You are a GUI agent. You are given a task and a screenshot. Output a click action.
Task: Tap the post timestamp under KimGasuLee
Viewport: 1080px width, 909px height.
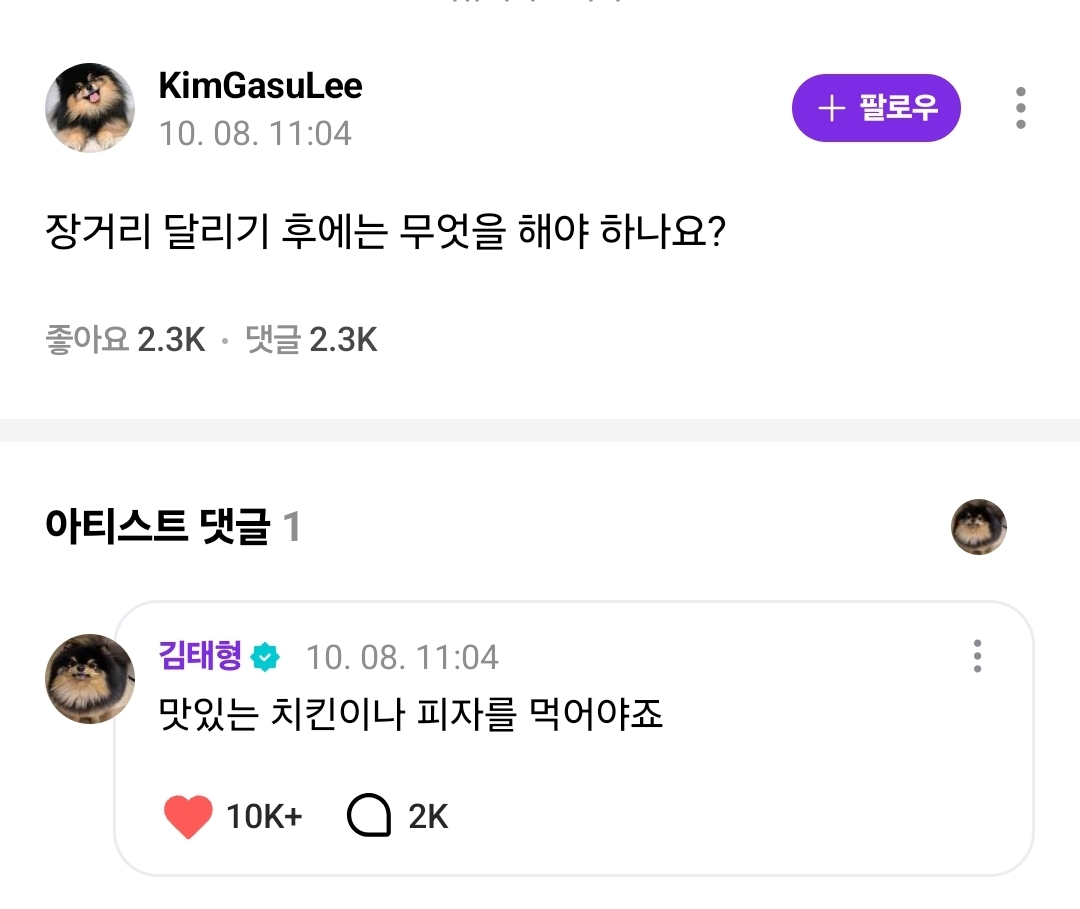(x=255, y=134)
